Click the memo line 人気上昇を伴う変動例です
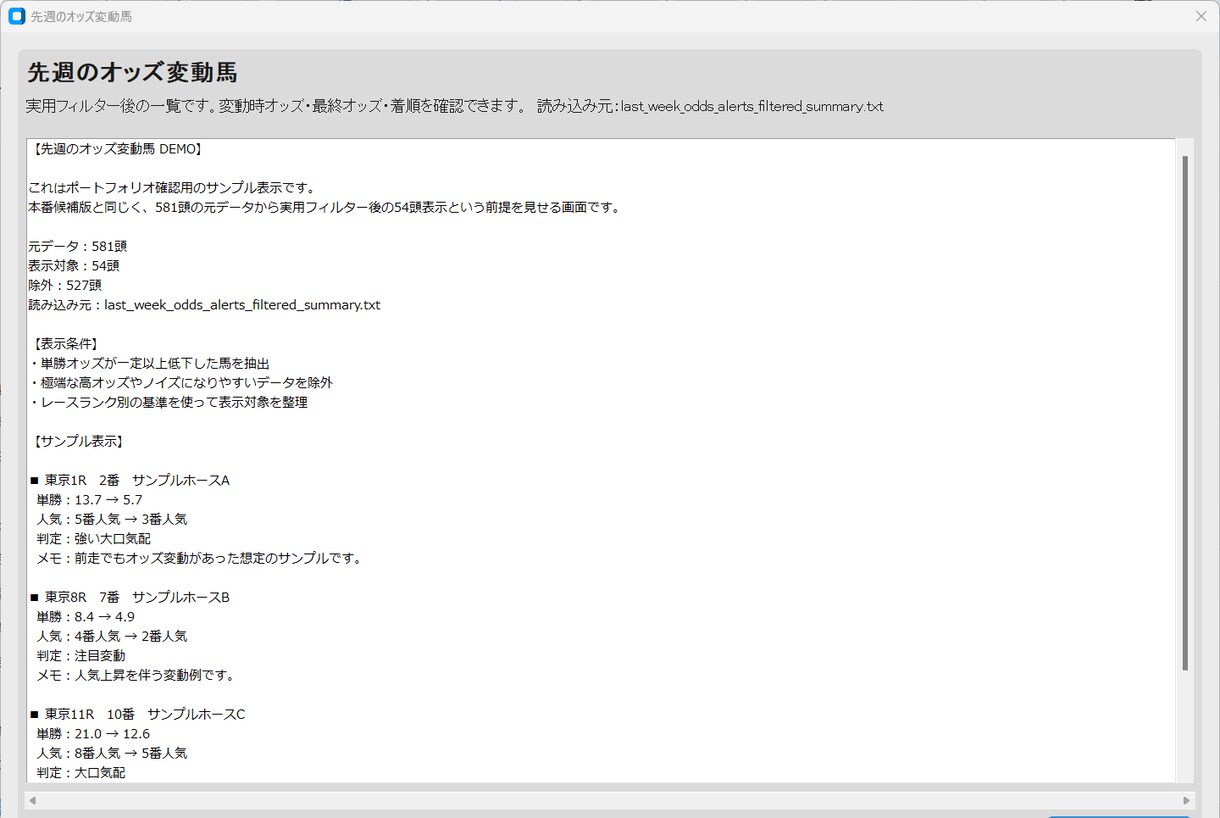1220x818 pixels. click(x=136, y=675)
